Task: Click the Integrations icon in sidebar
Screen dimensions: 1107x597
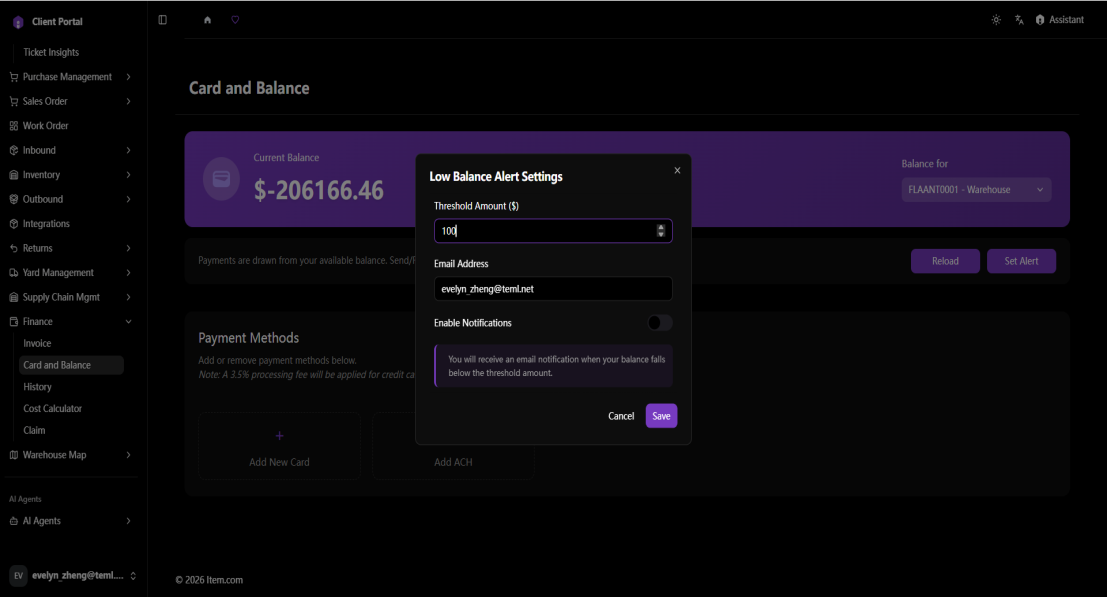Action: [13, 224]
